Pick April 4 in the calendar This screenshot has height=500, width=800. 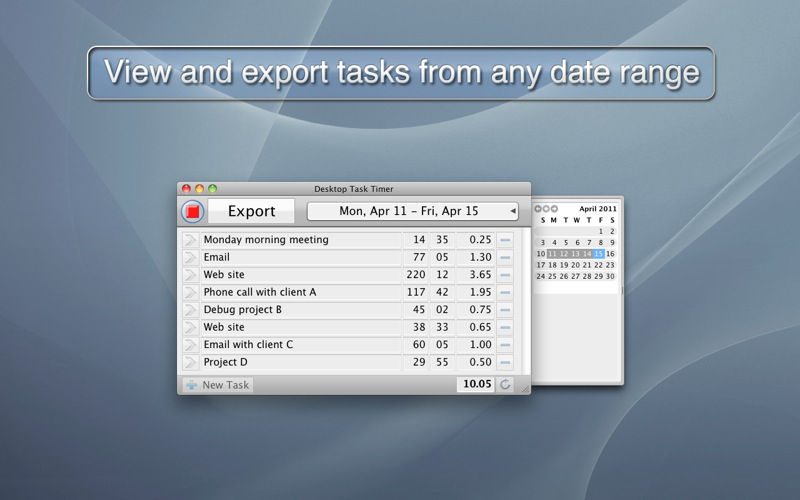tap(554, 242)
